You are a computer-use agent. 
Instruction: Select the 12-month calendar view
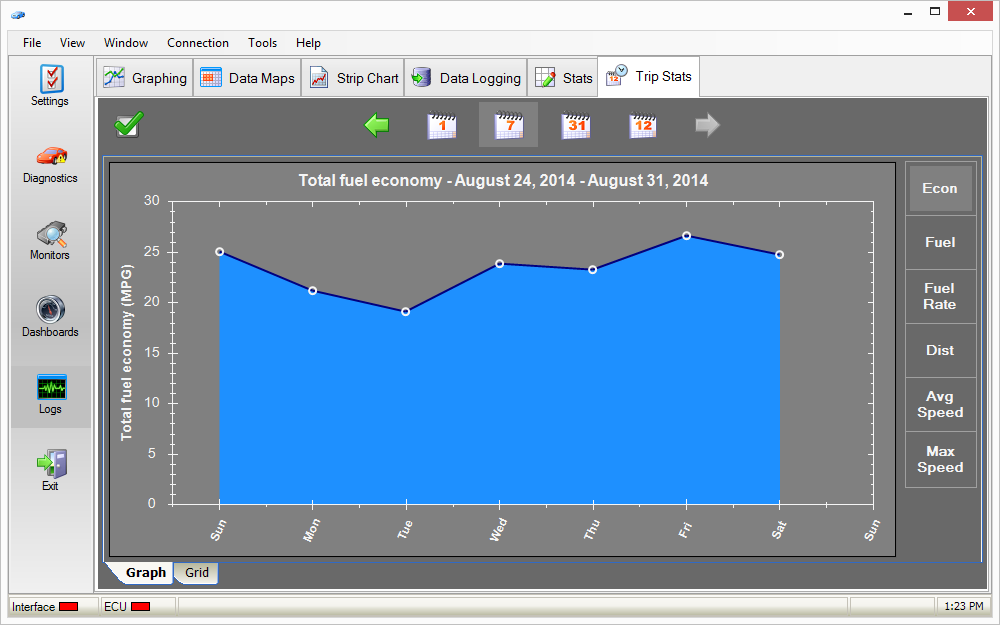tap(642, 125)
